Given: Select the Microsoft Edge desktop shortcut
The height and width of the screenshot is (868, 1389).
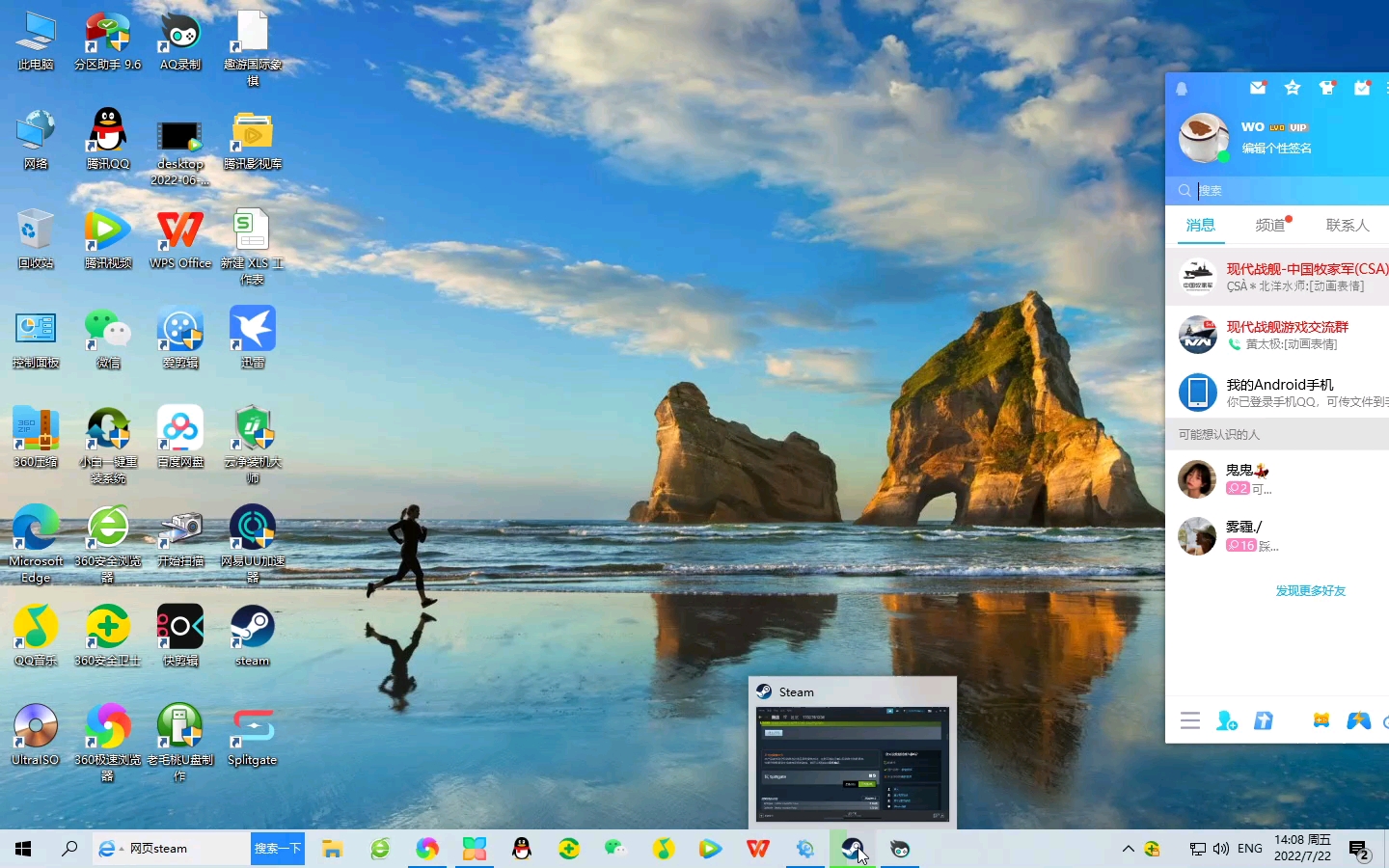Looking at the screenshot, I should coord(36,545).
